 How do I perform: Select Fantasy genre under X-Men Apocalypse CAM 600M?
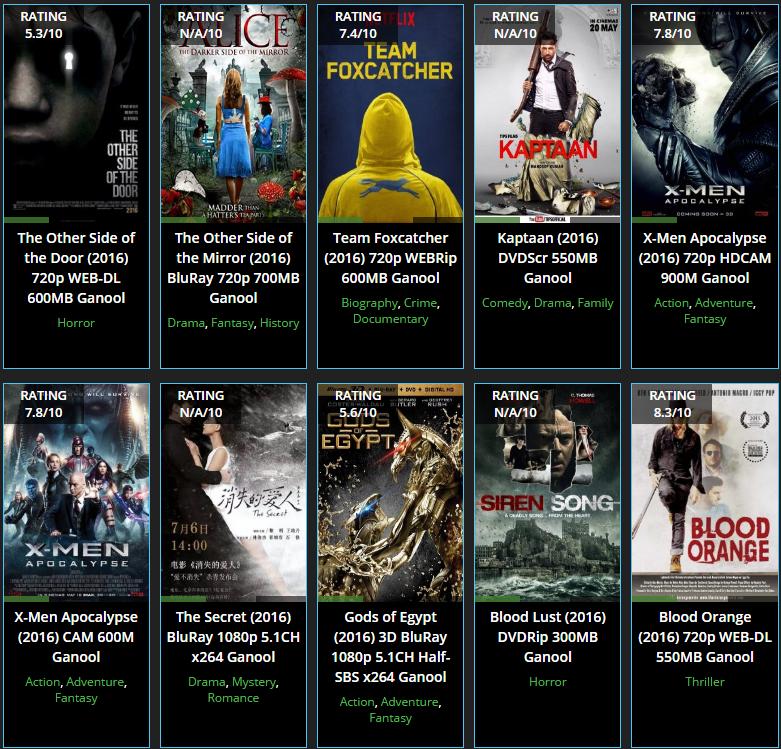click(76, 698)
